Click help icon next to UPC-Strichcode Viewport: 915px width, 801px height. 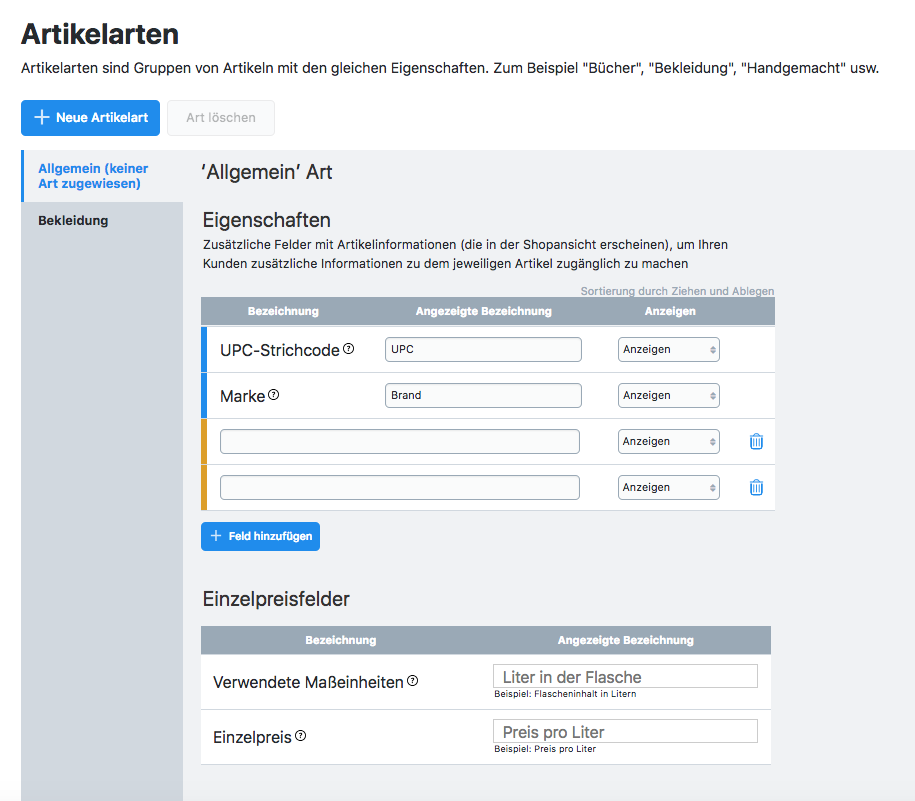click(349, 349)
